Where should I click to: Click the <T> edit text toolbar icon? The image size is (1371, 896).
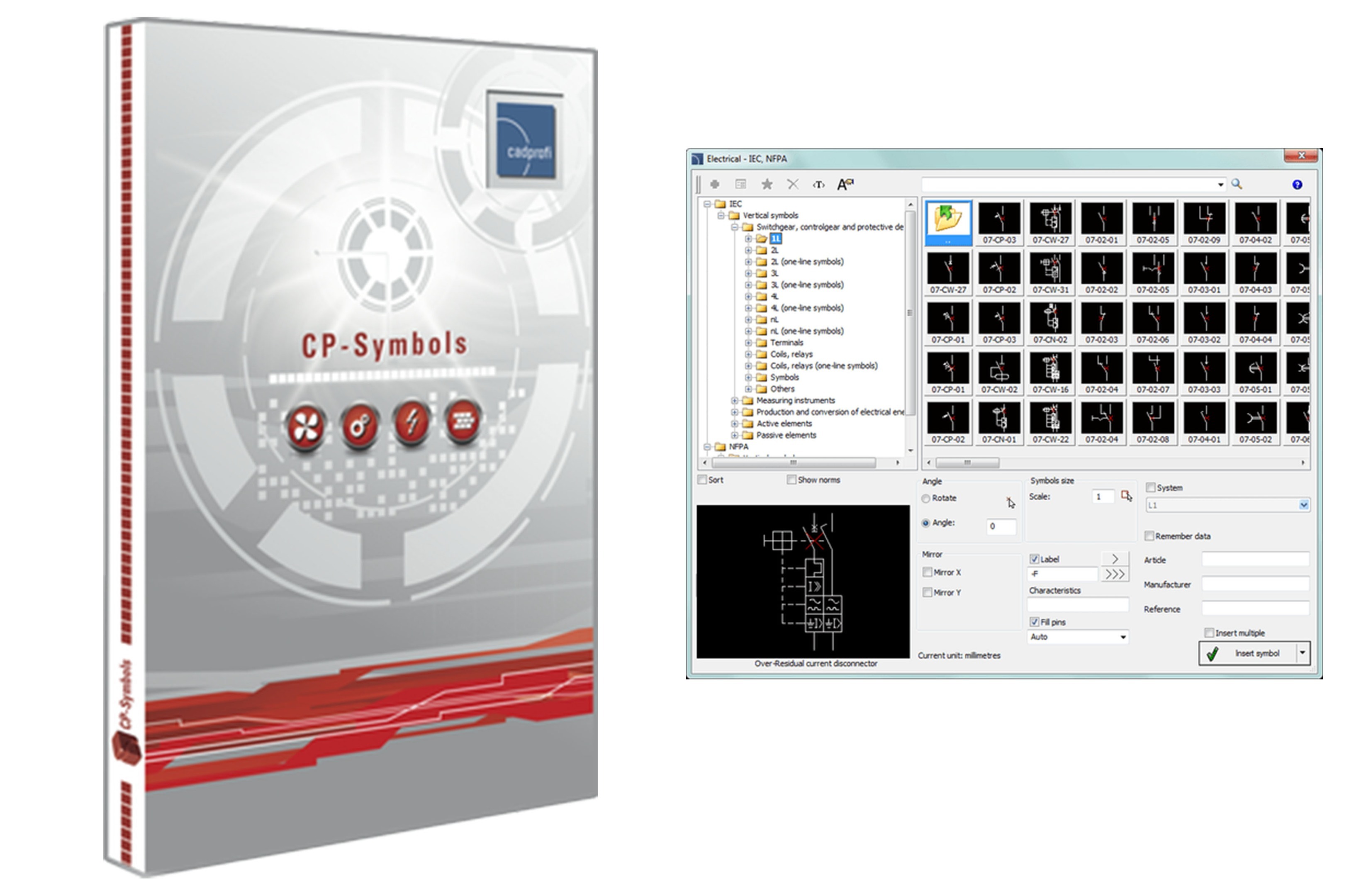pyautogui.click(x=818, y=185)
